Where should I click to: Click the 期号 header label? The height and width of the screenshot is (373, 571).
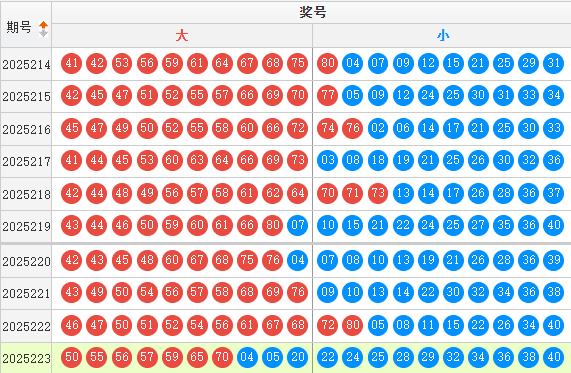[19, 27]
